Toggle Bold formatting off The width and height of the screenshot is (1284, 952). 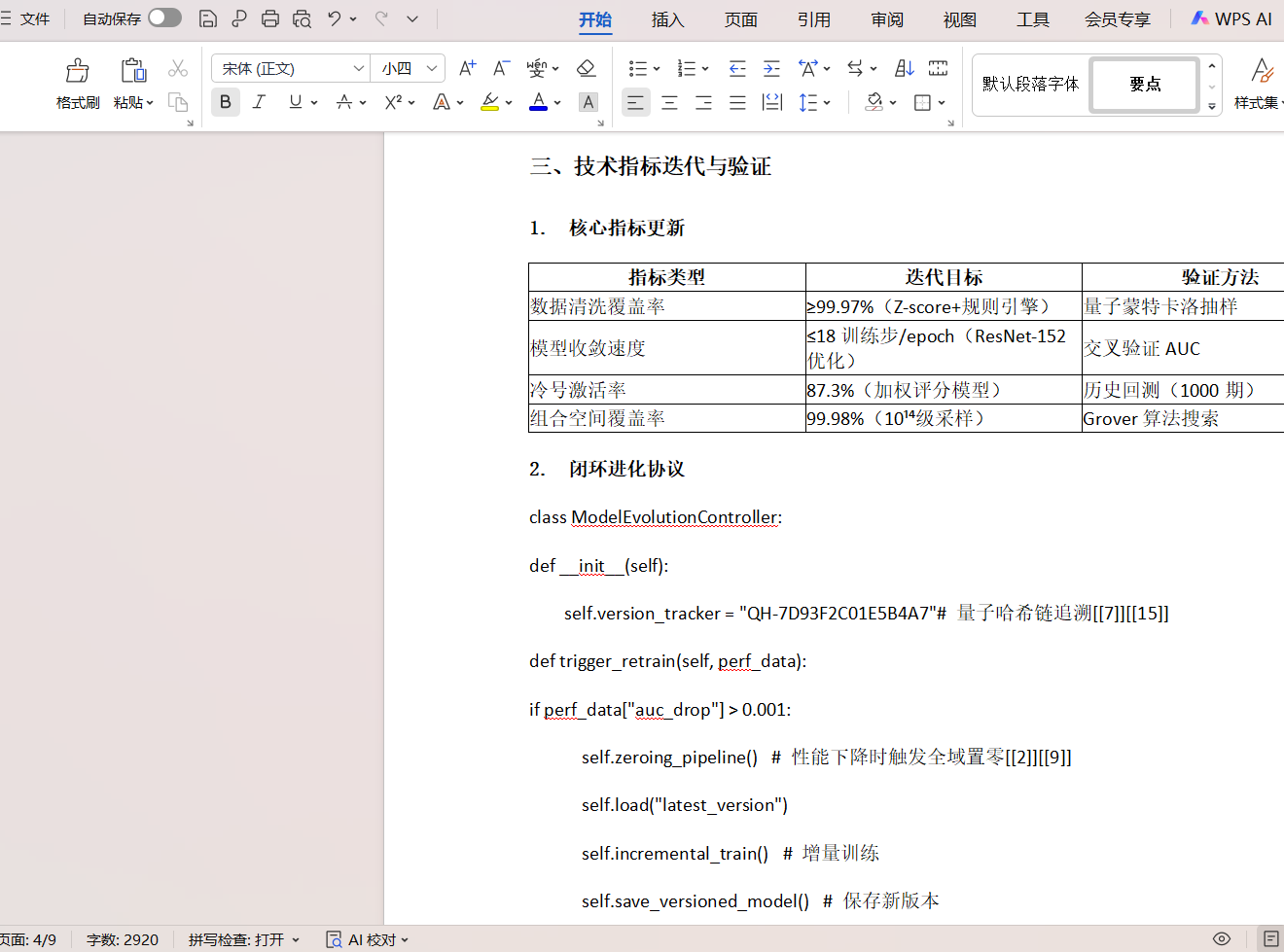point(225,101)
